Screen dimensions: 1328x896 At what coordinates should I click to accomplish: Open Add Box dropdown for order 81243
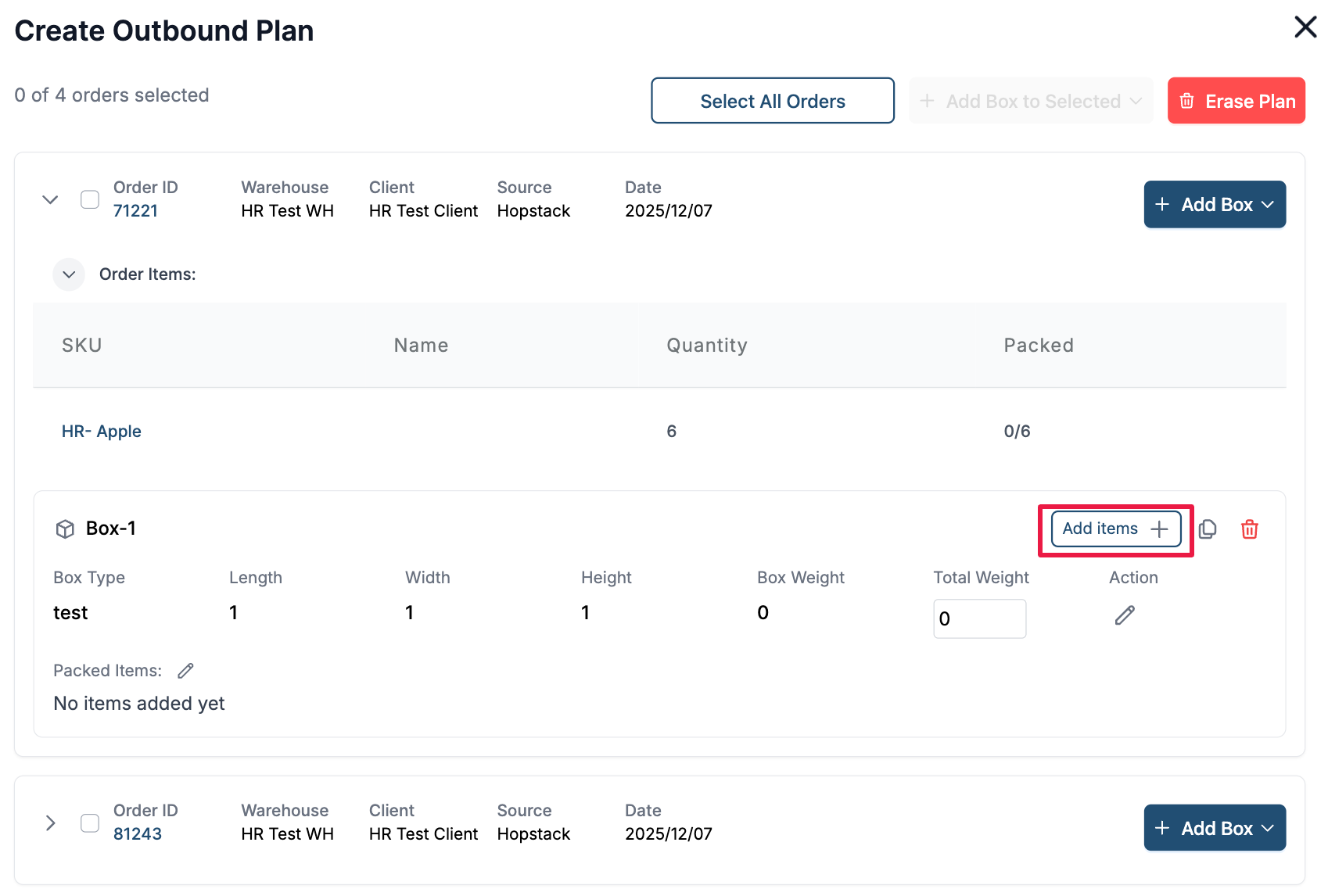[x=1214, y=828]
